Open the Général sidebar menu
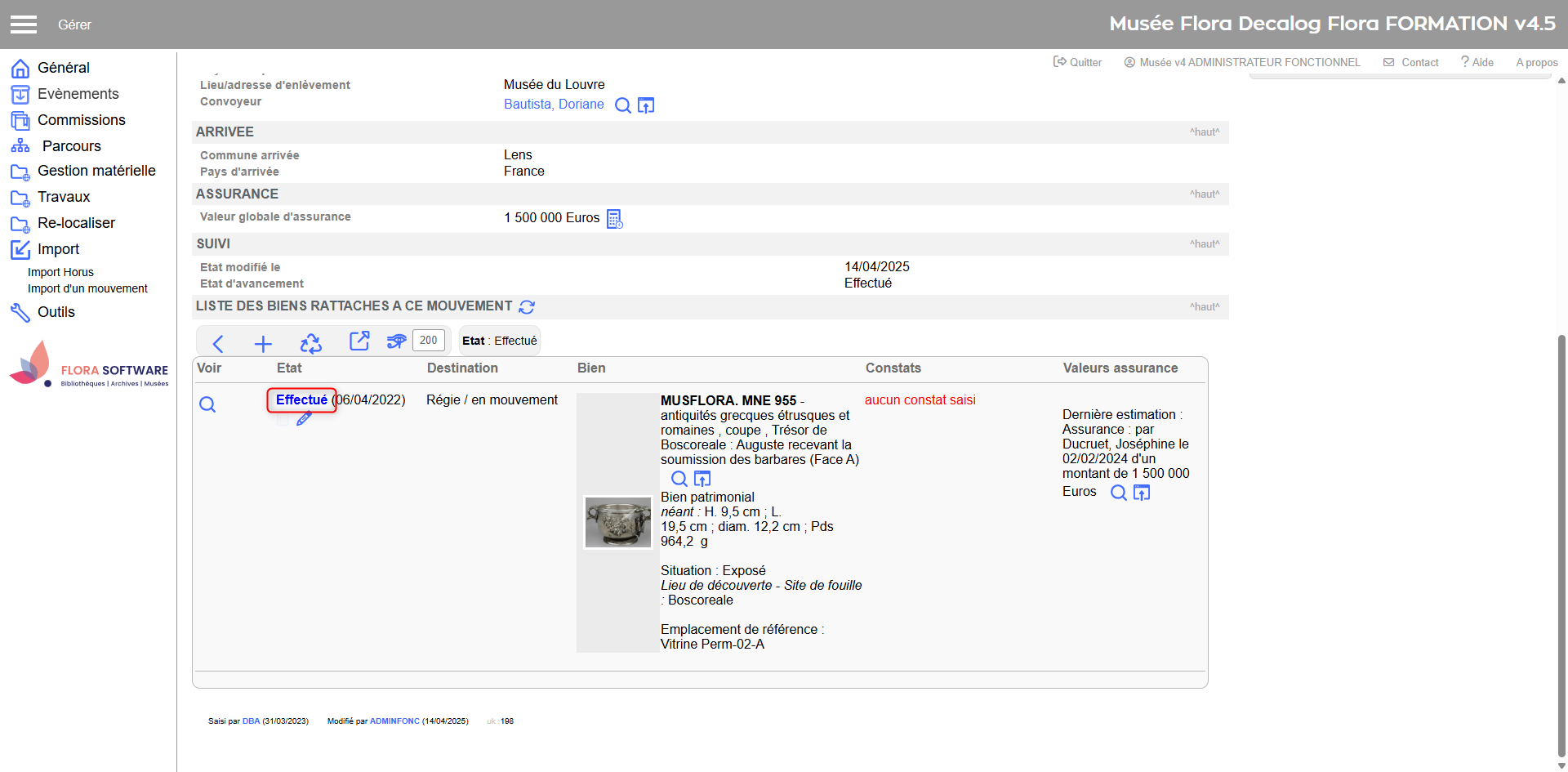This screenshot has height=772, width=1568. coord(63,68)
